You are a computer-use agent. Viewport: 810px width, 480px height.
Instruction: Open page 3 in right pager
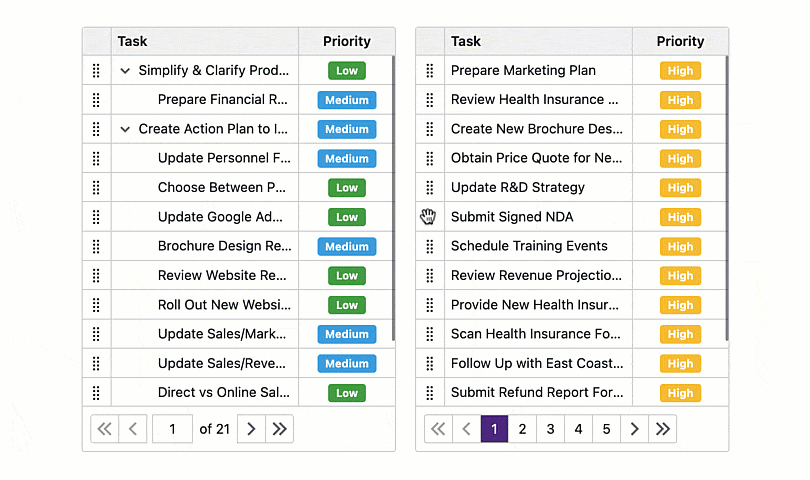pos(550,429)
